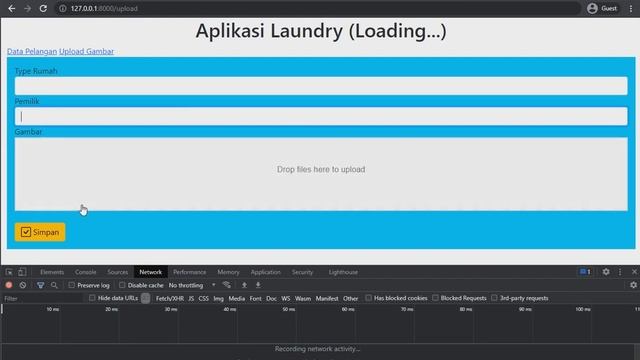Viewport: 640px width, 360px height.
Task: Close the DevTools panel
Action: [634, 272]
